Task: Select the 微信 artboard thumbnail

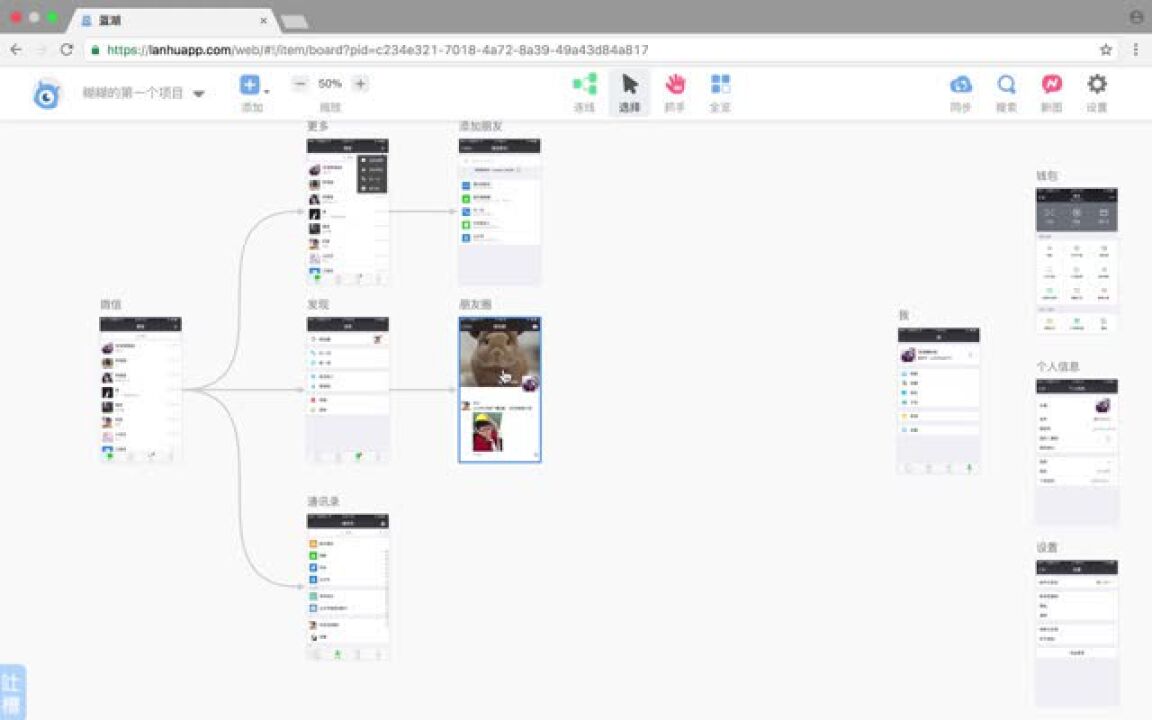Action: point(140,390)
